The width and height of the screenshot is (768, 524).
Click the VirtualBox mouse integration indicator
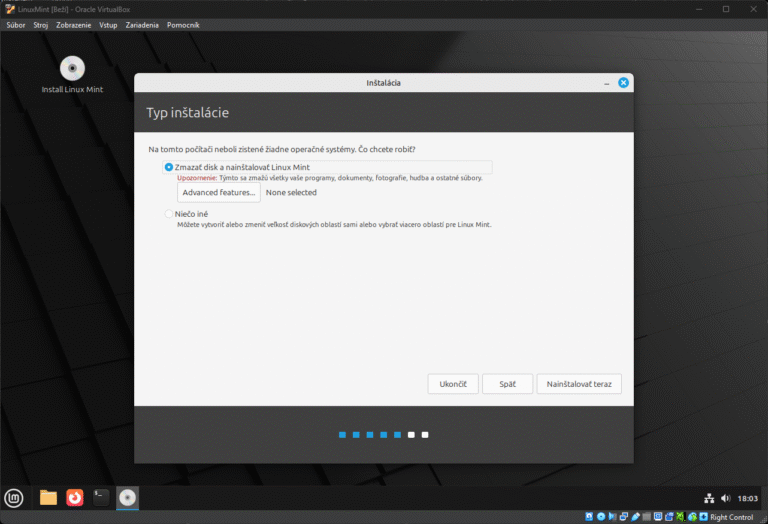692,517
